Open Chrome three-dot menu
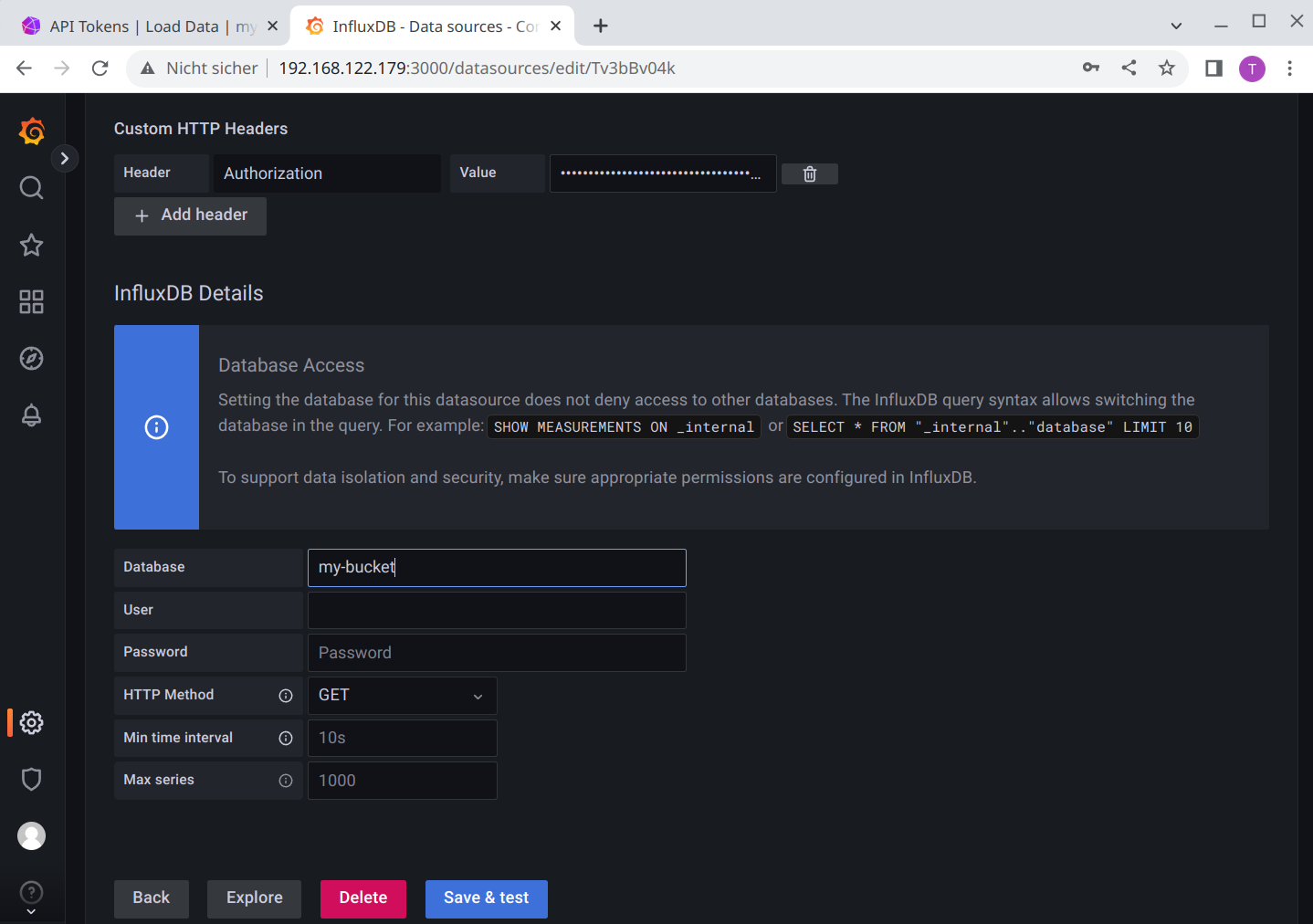This screenshot has width=1313, height=924. pyautogui.click(x=1289, y=68)
